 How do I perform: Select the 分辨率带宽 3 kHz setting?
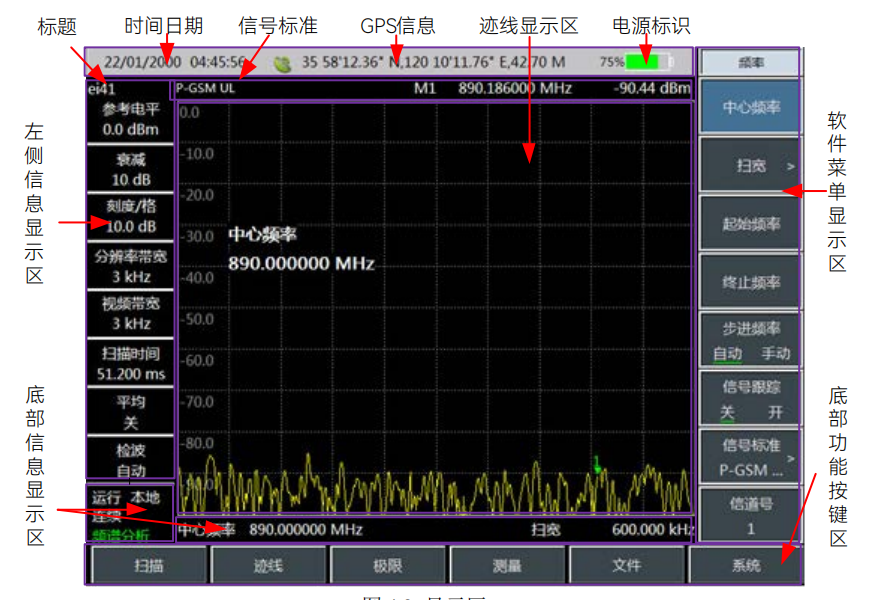(130, 266)
